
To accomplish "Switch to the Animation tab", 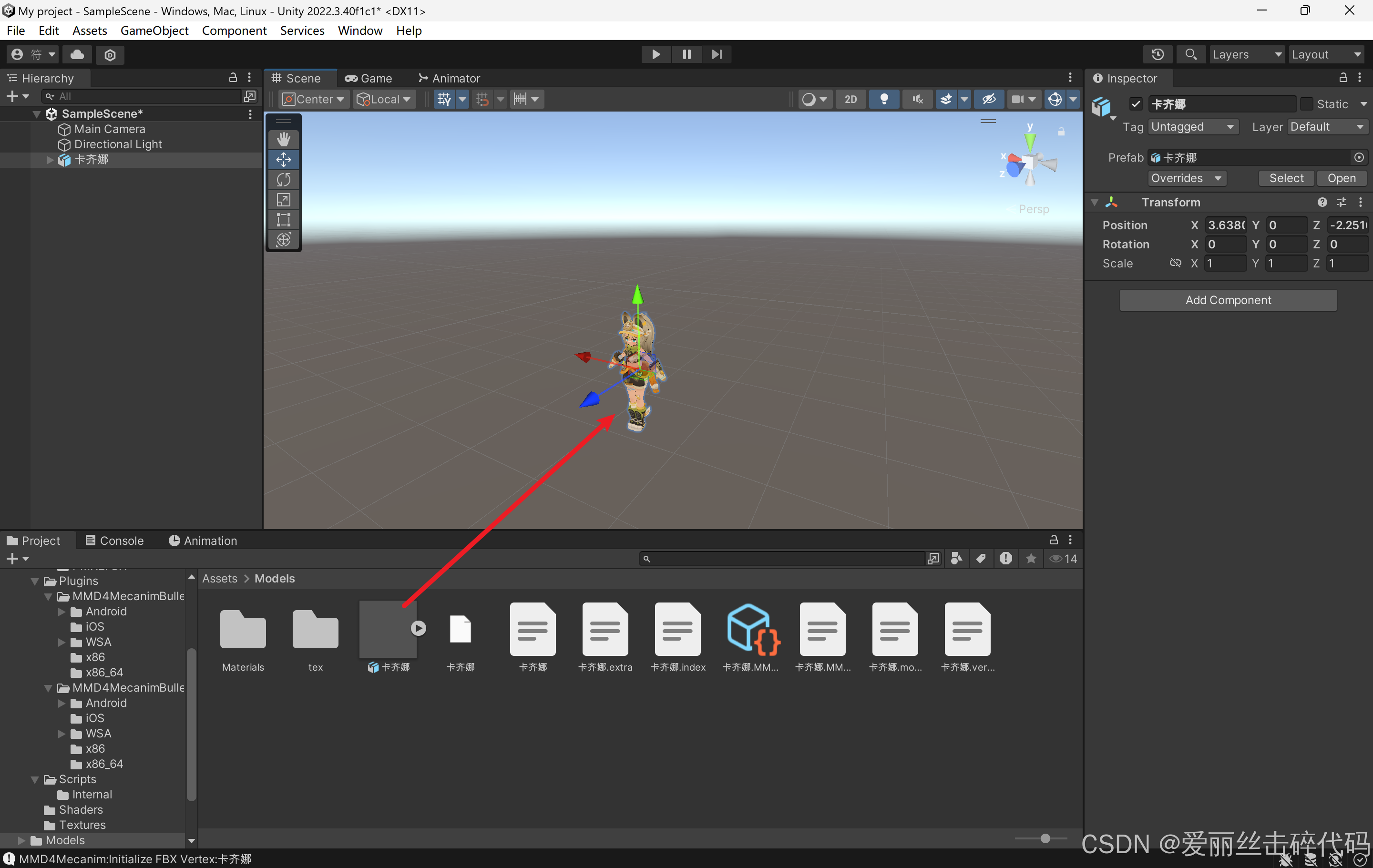I will 203,540.
